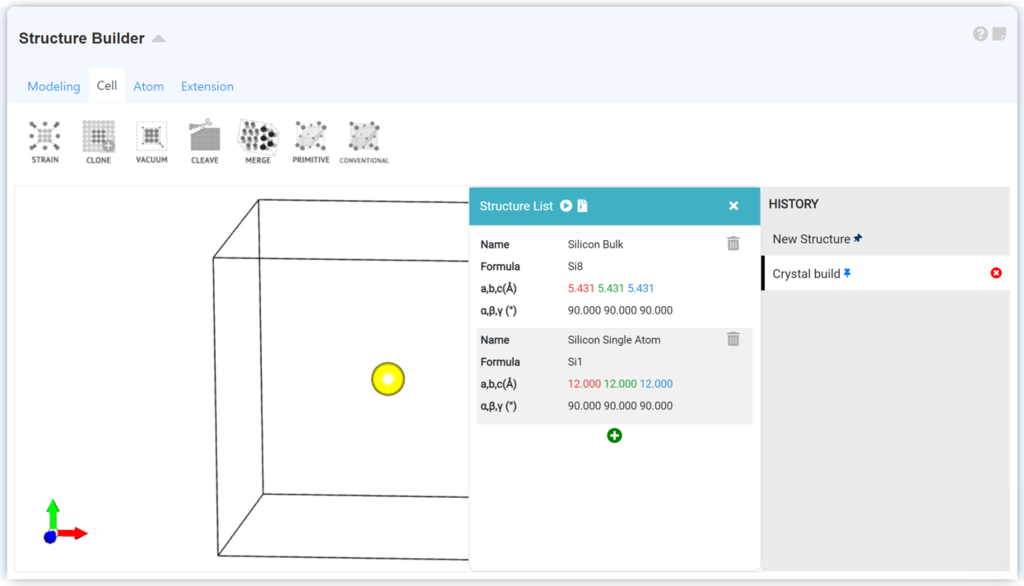Click the Clone cell tool

pyautogui.click(x=98, y=141)
